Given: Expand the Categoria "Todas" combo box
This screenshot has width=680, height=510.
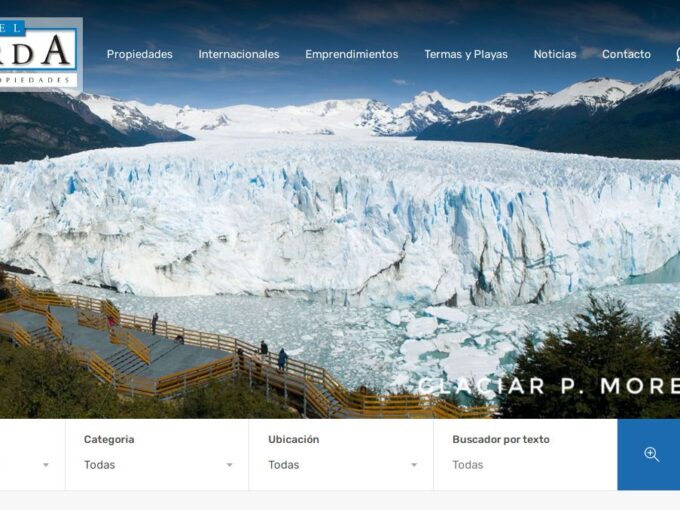Looking at the screenshot, I should pyautogui.click(x=159, y=465).
